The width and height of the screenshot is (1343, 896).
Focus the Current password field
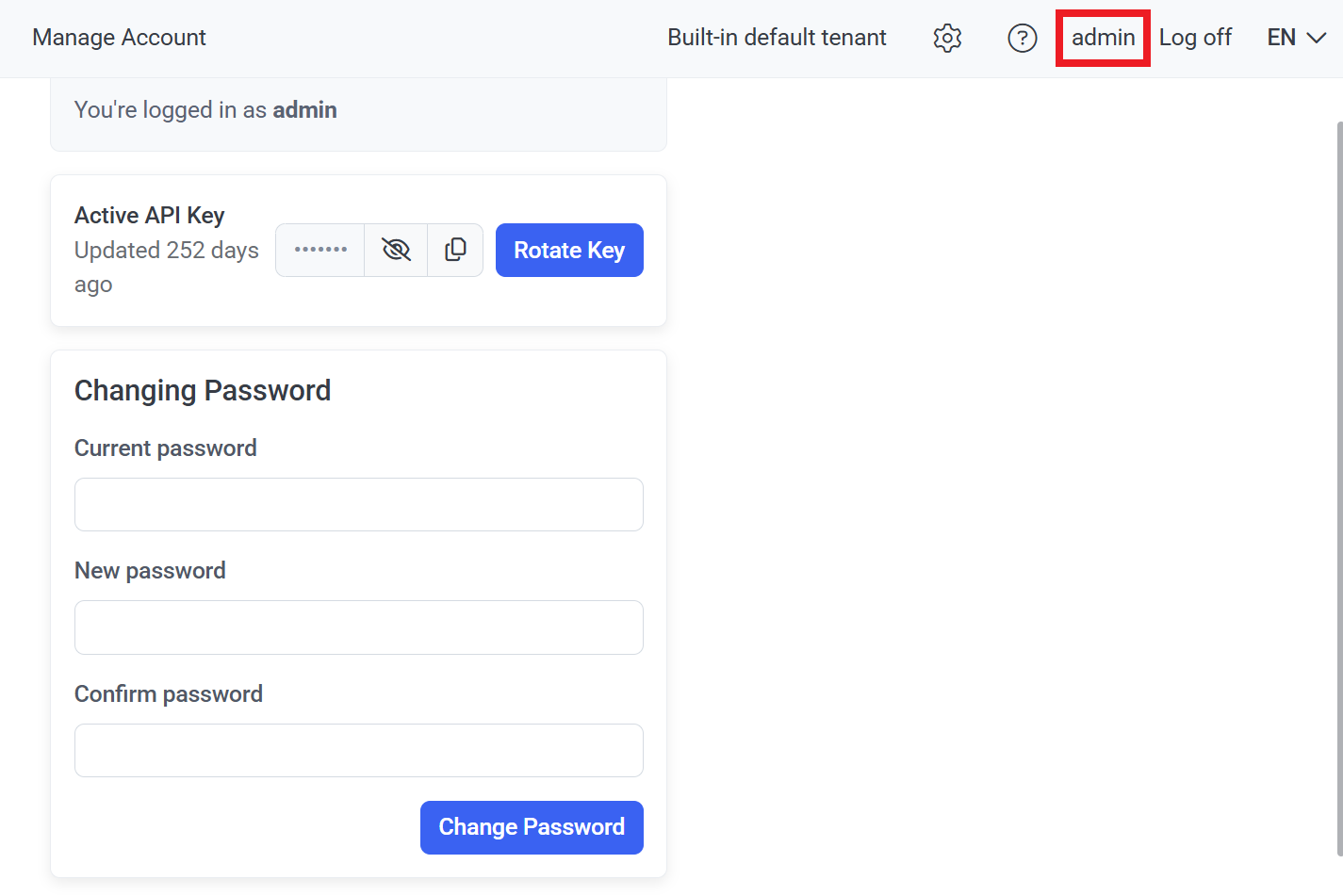pyautogui.click(x=358, y=504)
